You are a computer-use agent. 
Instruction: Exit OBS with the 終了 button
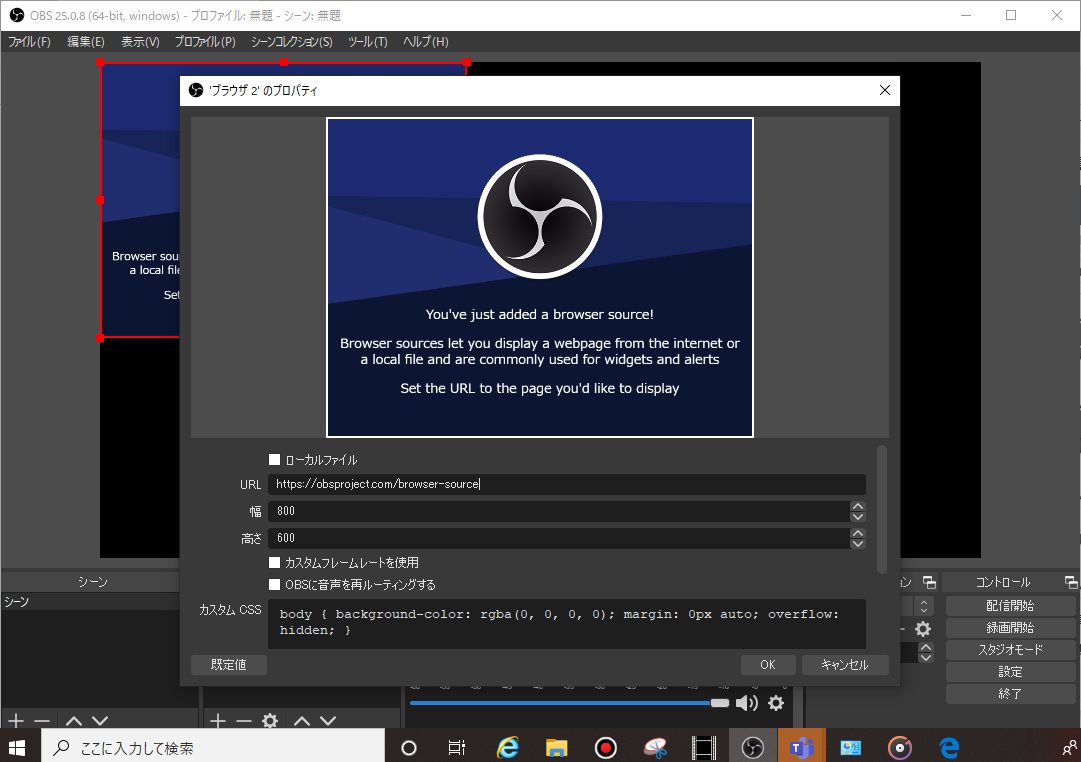click(1010, 694)
